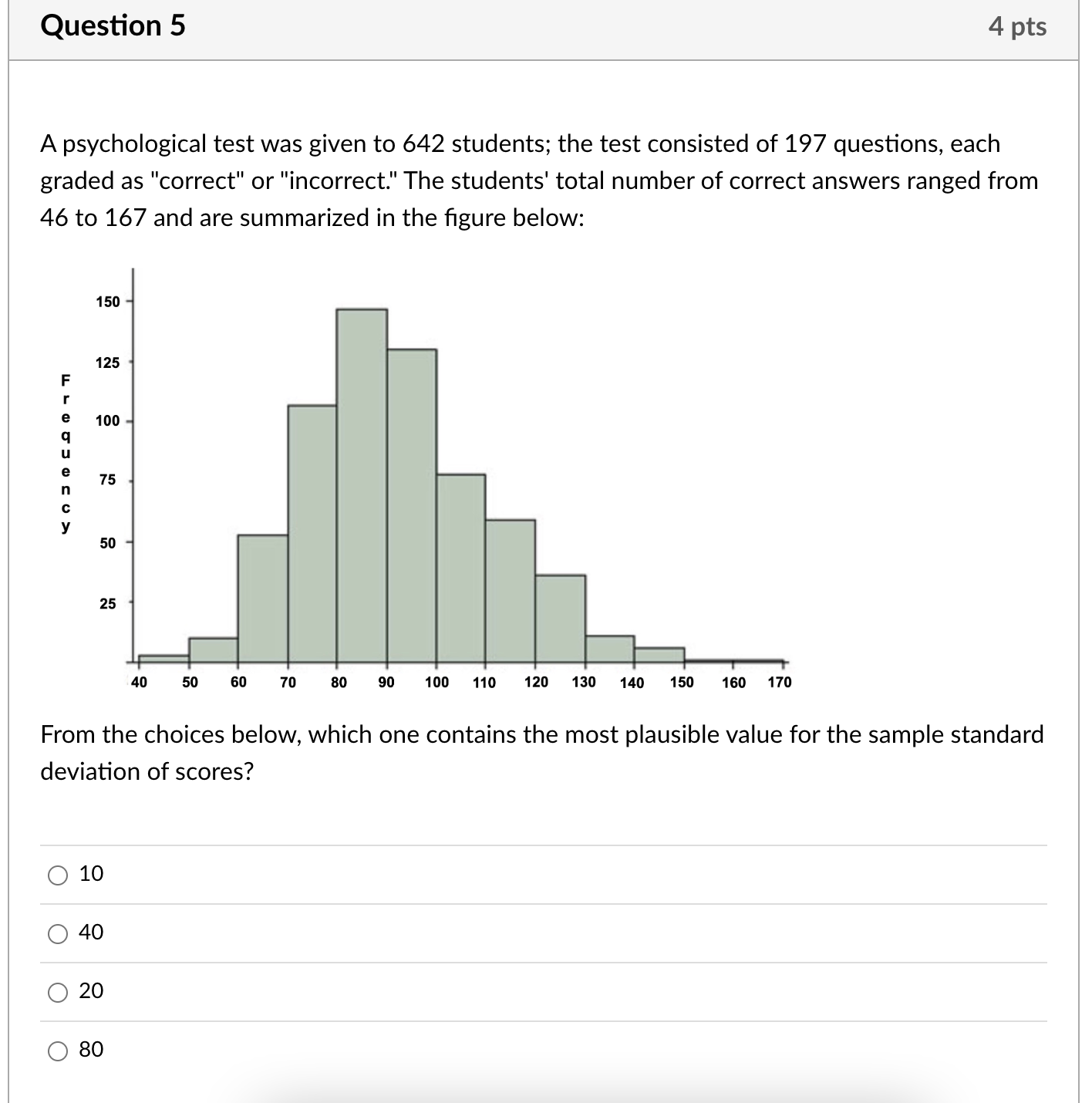Select the radio button for answer 20

click(x=56, y=993)
